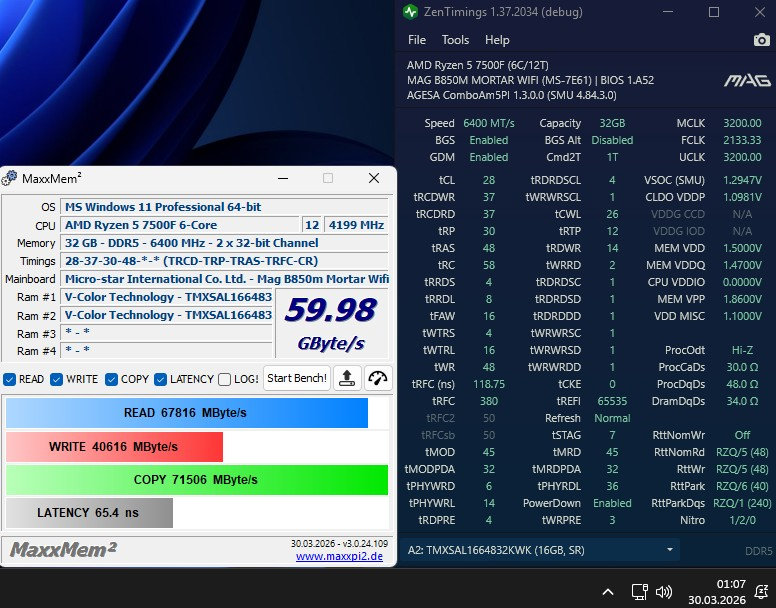Image resolution: width=776 pixels, height=608 pixels.
Task: Uncheck the LATENCY checkbox in MaxxMem
Action: pos(160,379)
